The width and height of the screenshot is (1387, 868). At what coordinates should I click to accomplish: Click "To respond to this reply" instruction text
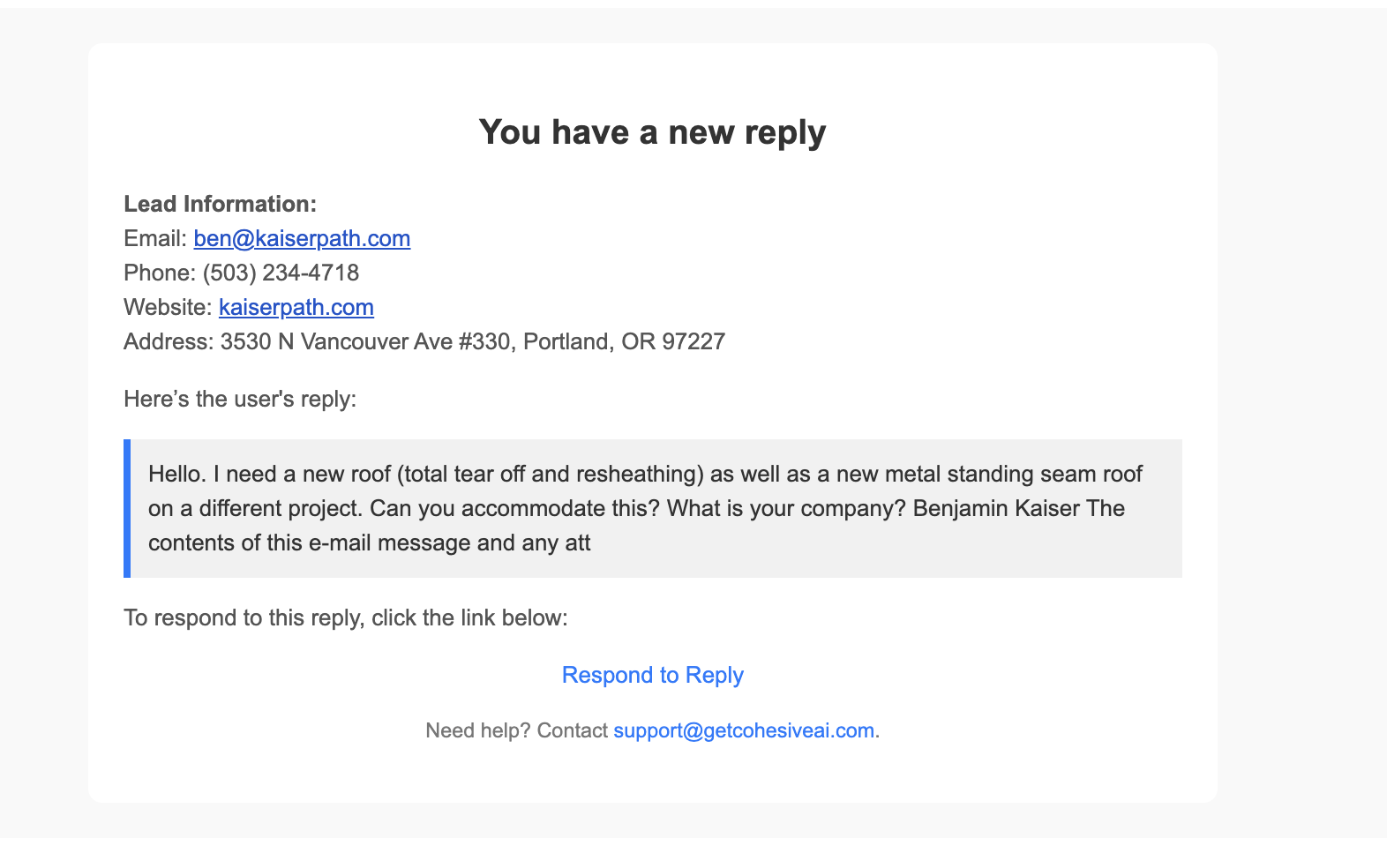click(345, 617)
